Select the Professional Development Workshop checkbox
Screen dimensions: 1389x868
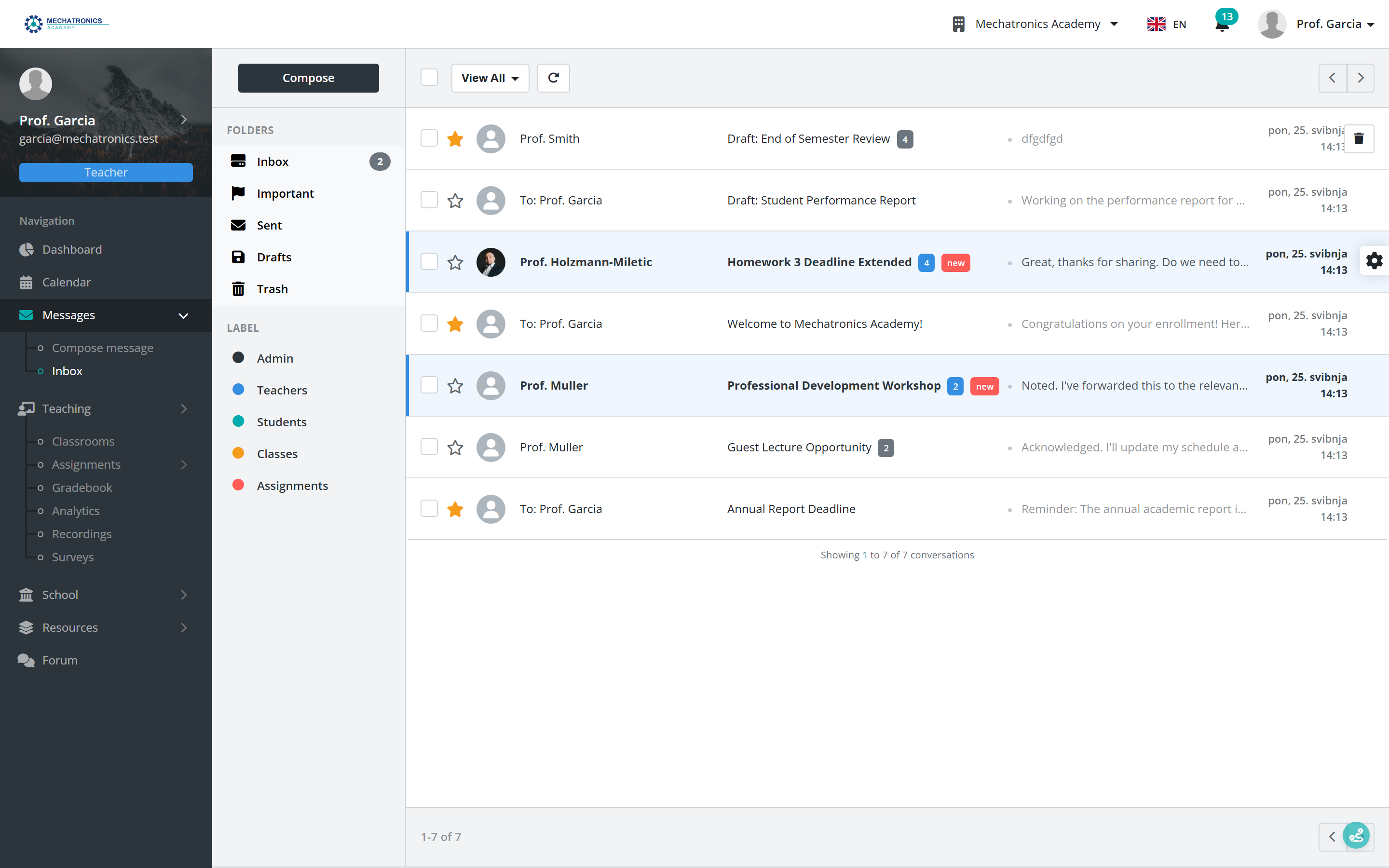pos(429,385)
